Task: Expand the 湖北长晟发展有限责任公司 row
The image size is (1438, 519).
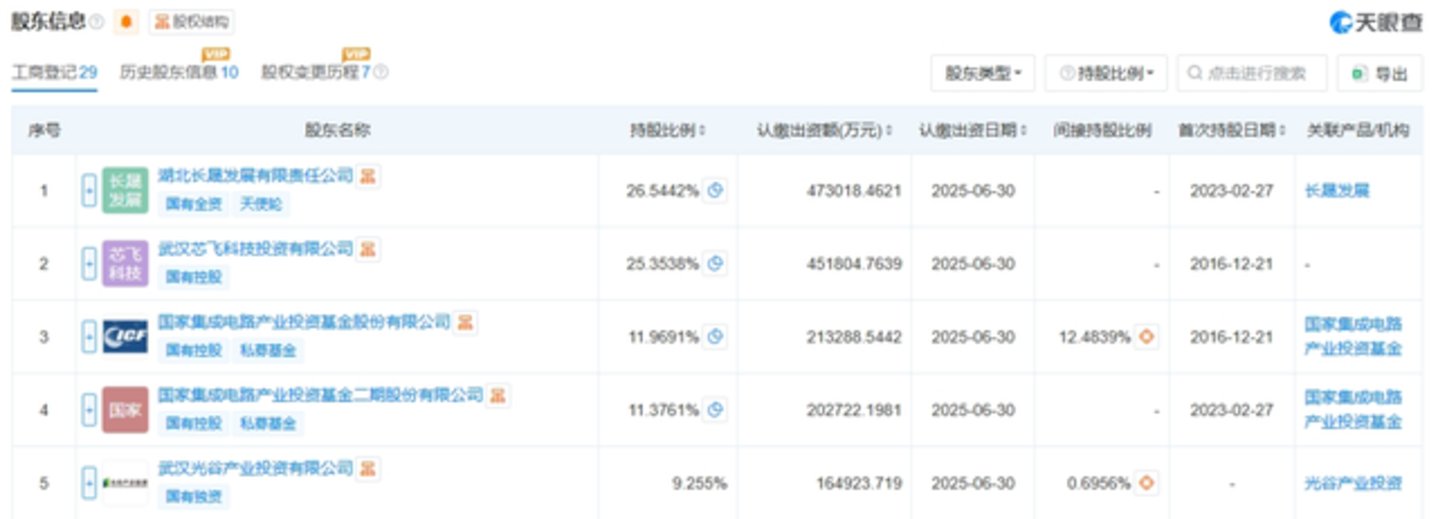Action: click(x=89, y=190)
